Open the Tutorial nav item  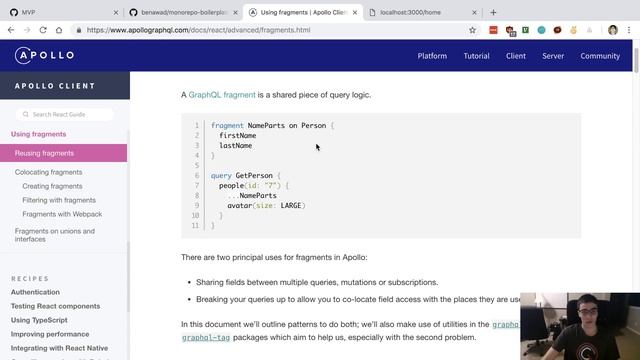(476, 56)
